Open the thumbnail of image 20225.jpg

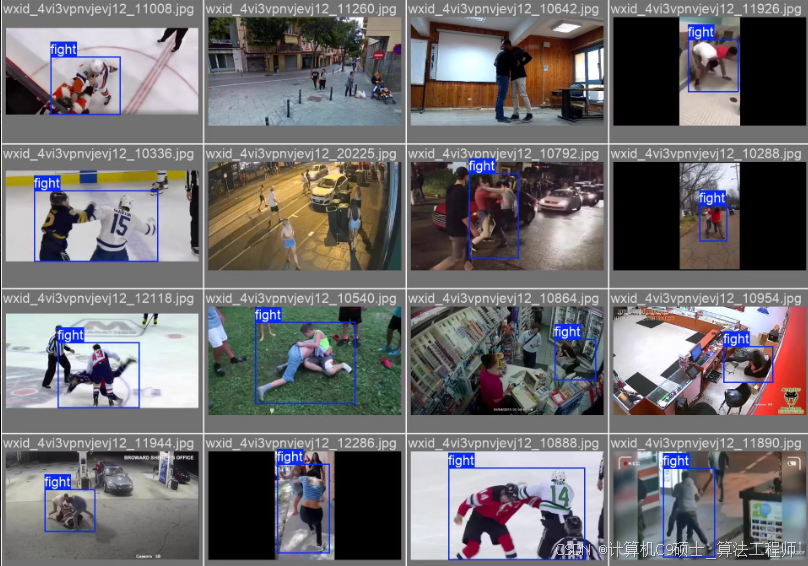[305, 216]
